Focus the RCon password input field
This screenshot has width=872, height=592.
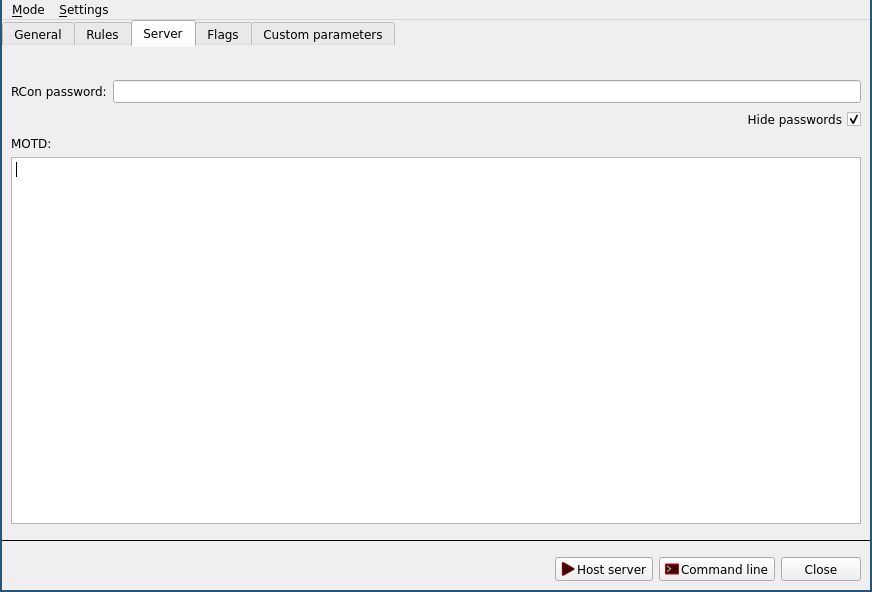click(486, 92)
